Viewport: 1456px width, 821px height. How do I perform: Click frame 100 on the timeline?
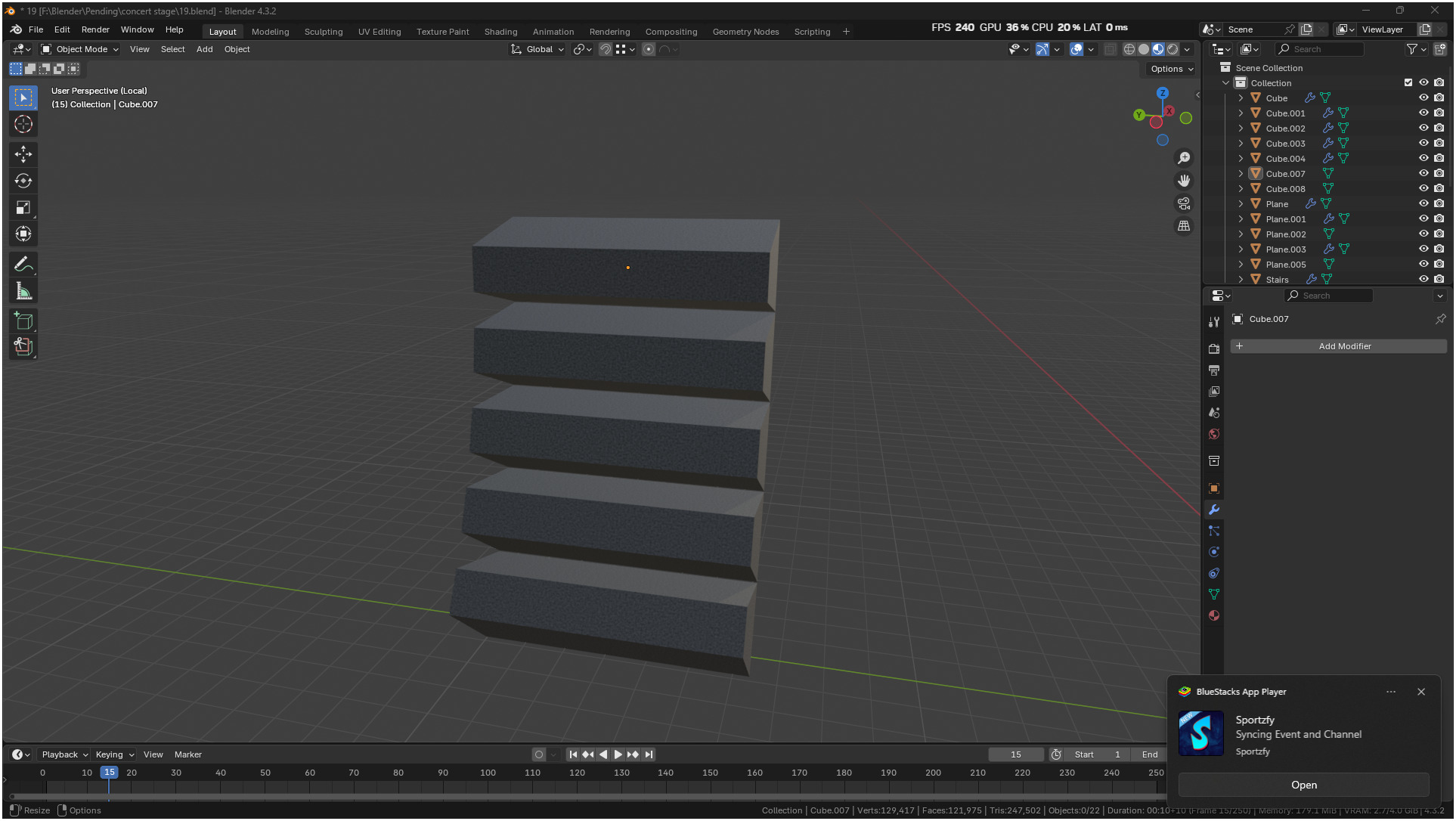pos(488,773)
